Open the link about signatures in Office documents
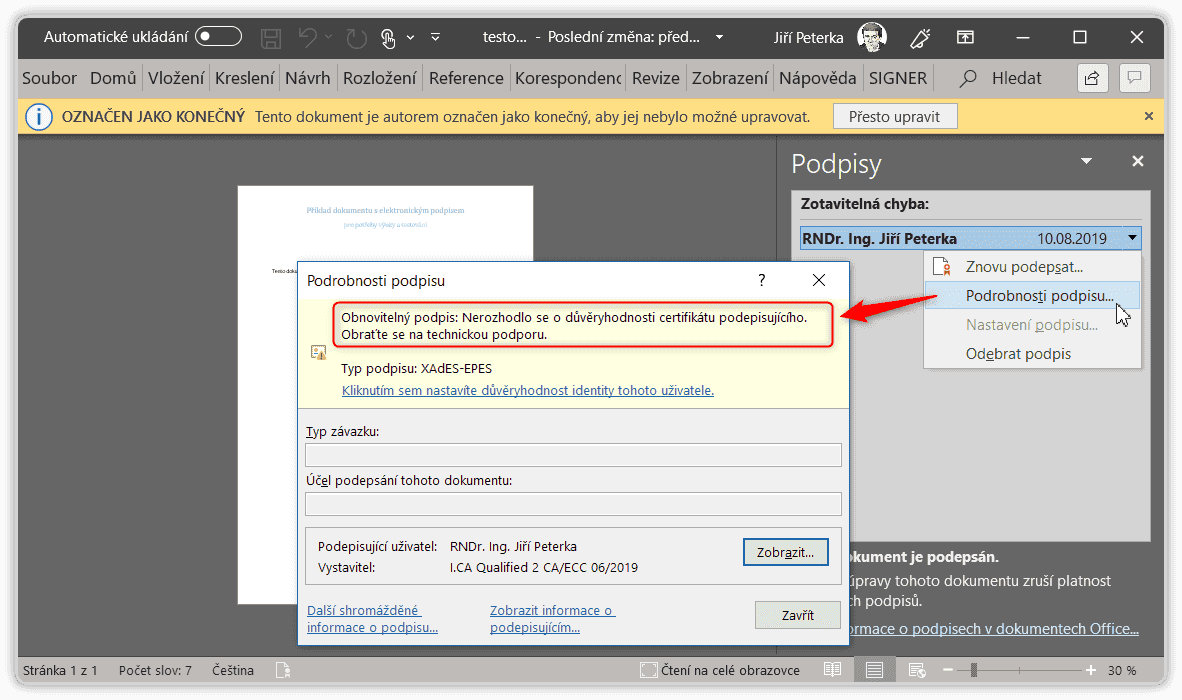The image size is (1182, 700). click(994, 628)
